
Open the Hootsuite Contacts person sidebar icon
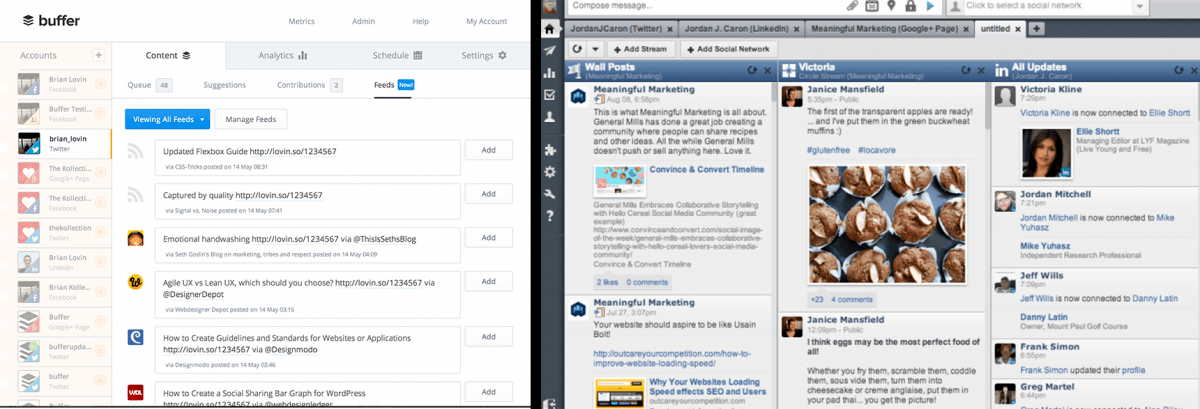tap(550, 117)
